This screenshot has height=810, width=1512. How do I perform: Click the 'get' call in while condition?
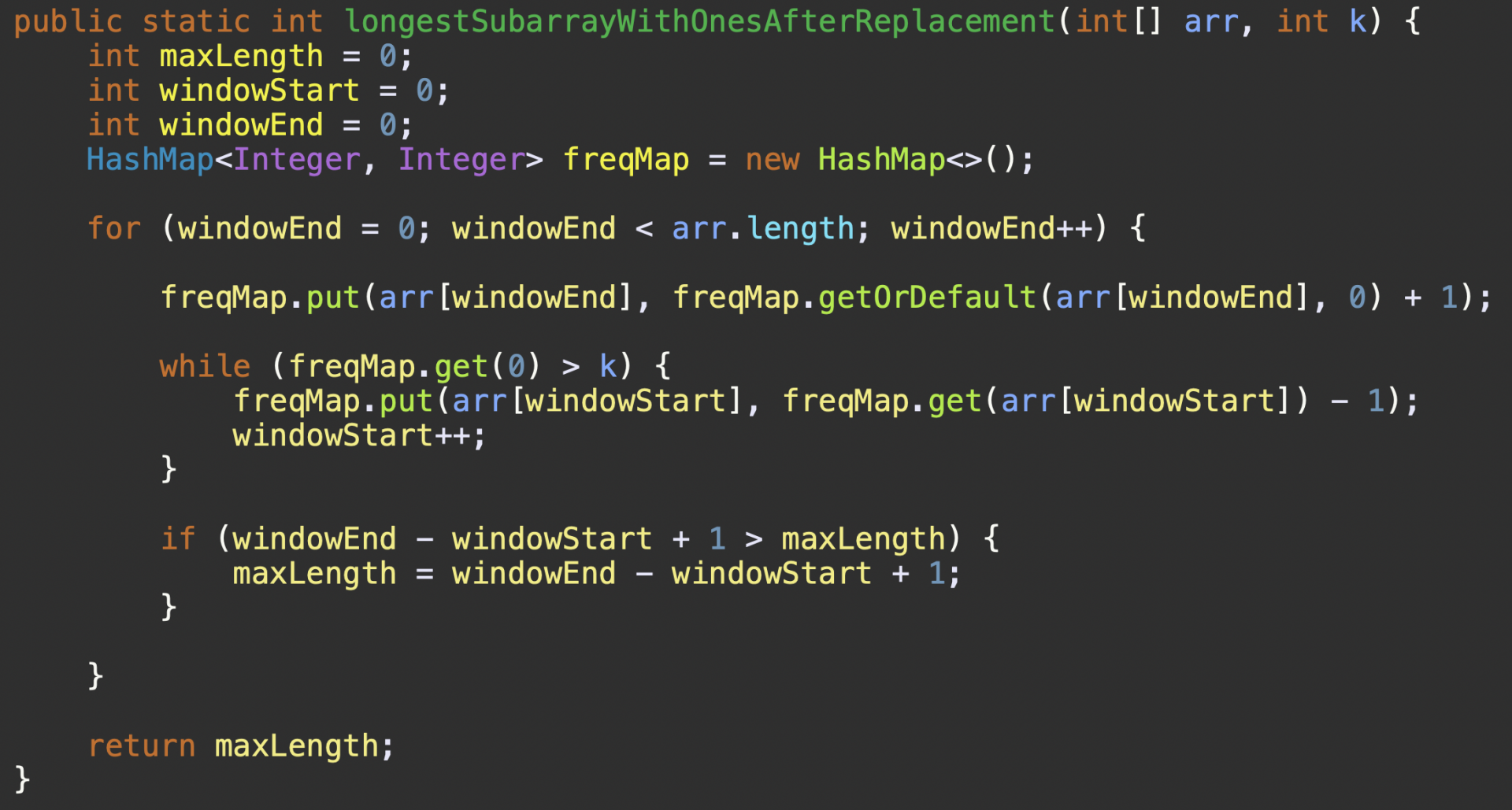coord(461,366)
